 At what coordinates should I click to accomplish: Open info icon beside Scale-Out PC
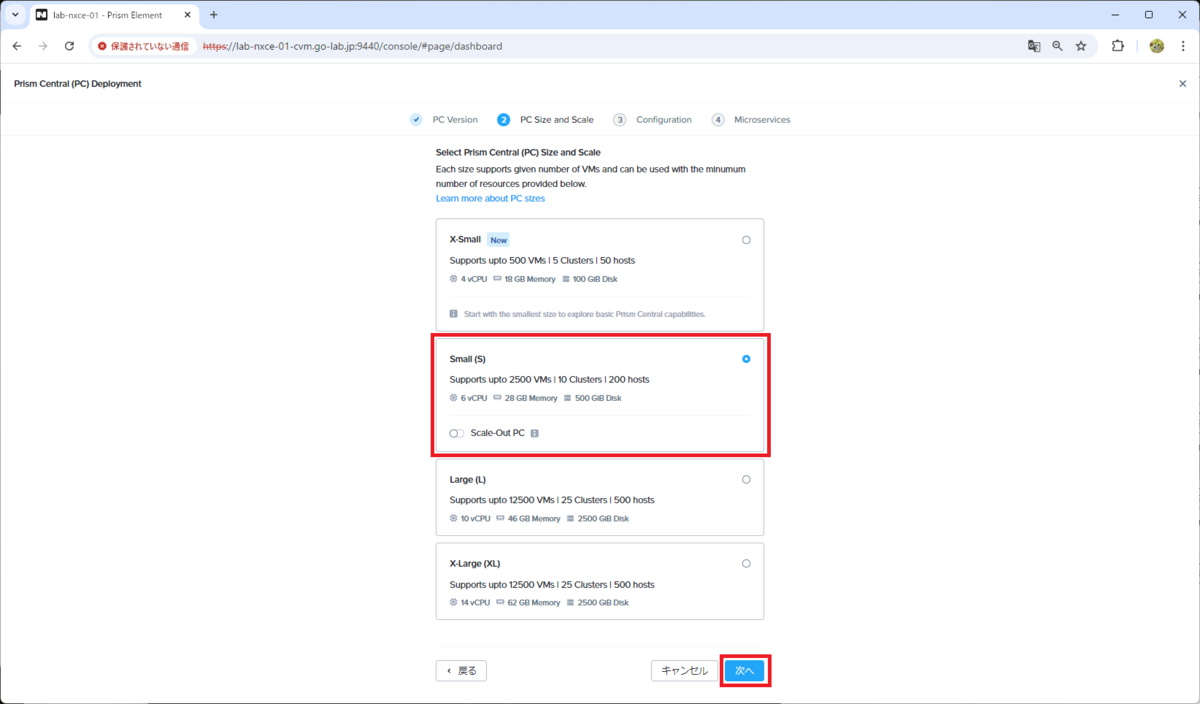[535, 433]
